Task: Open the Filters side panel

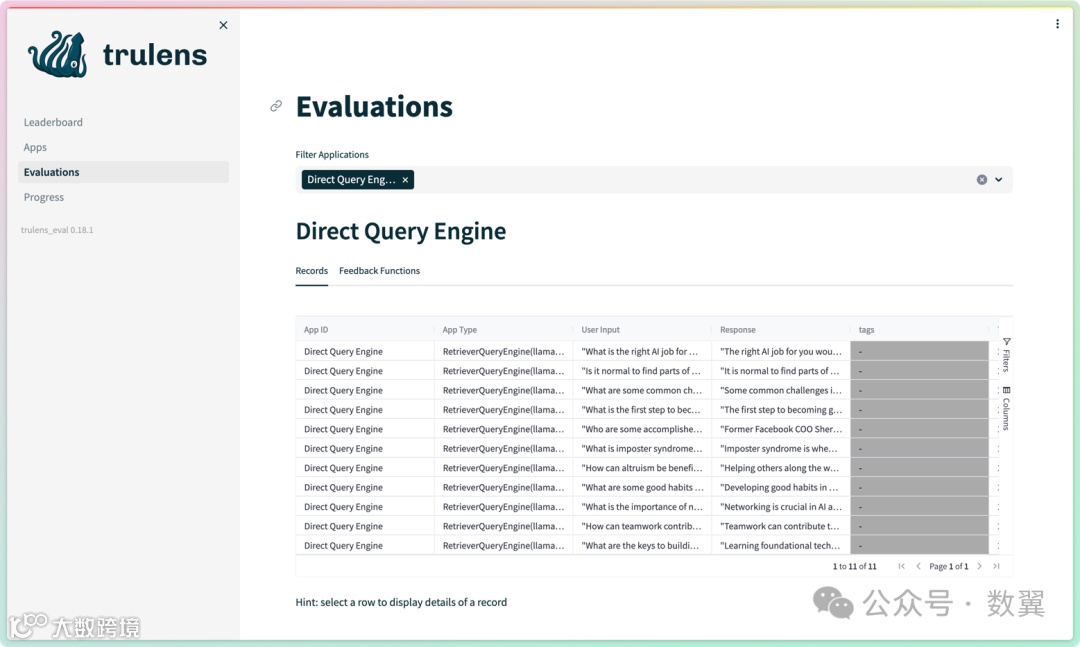Action: pyautogui.click(x=1006, y=355)
